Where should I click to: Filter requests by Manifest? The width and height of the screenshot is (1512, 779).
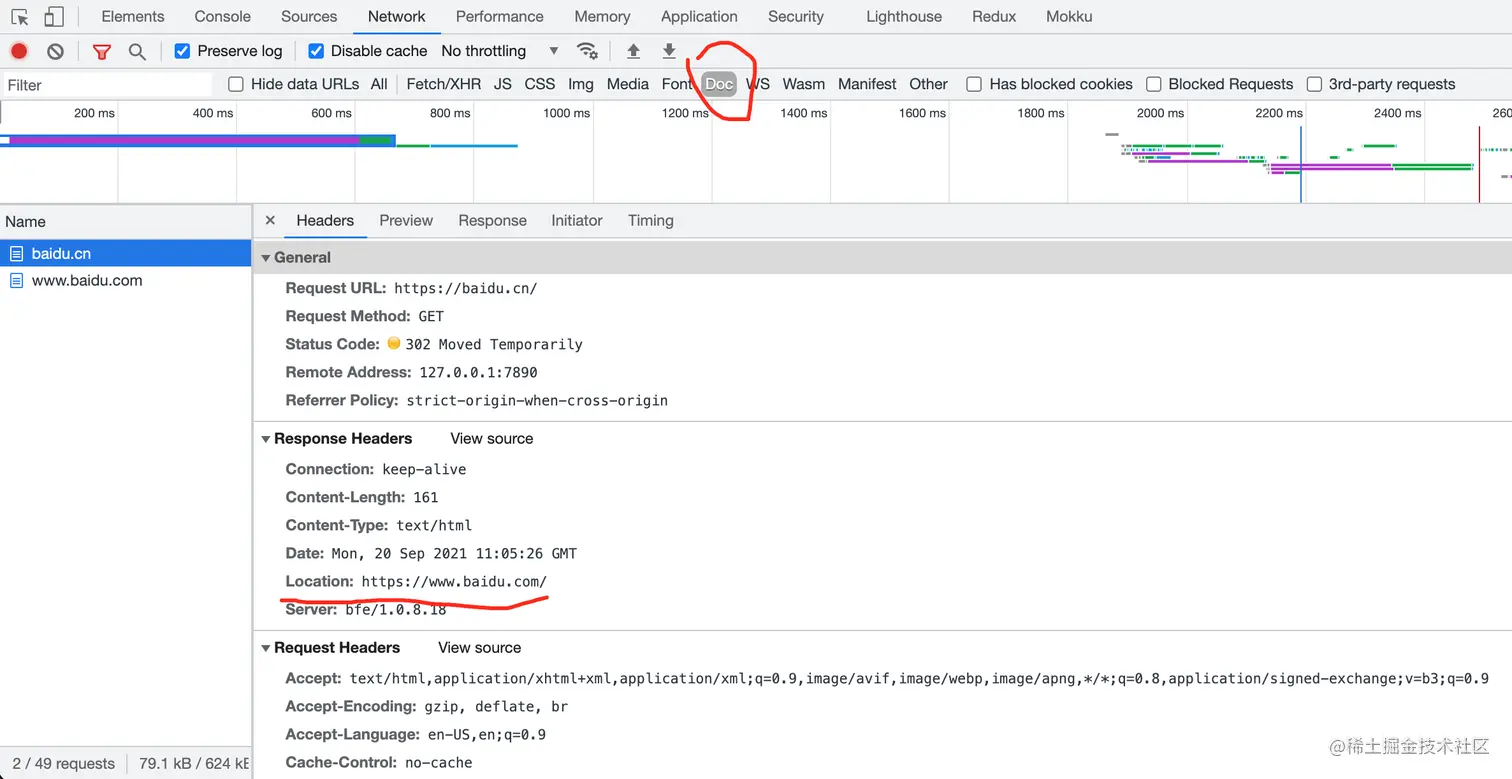pos(868,84)
